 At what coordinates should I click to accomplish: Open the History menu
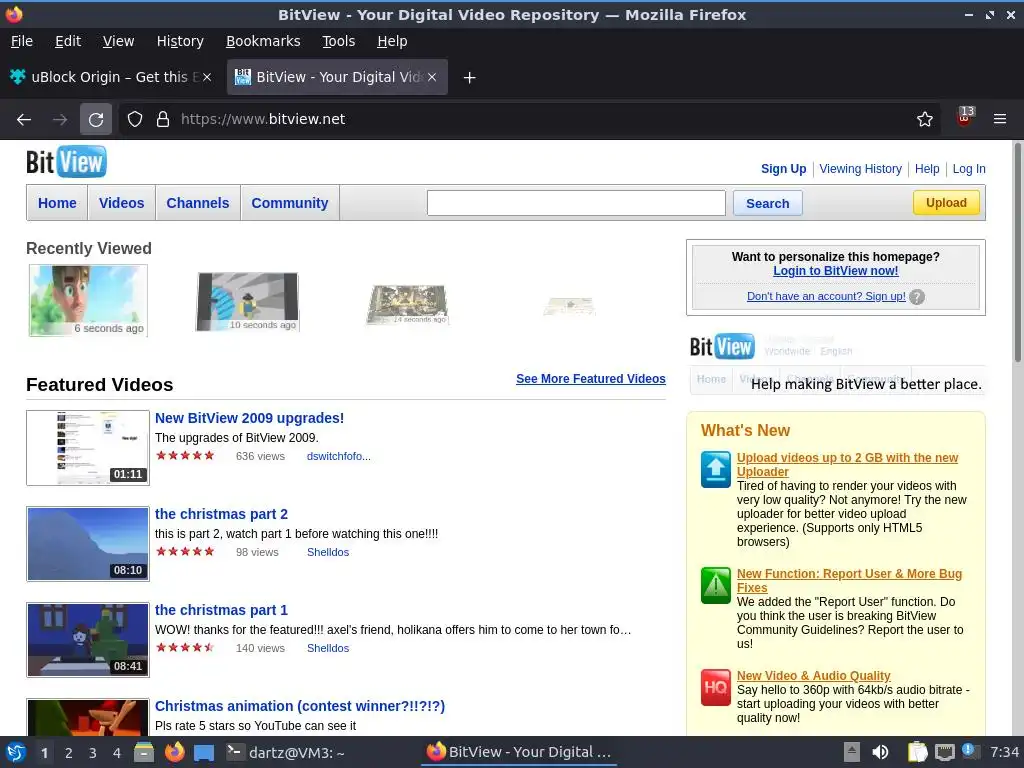(x=180, y=41)
